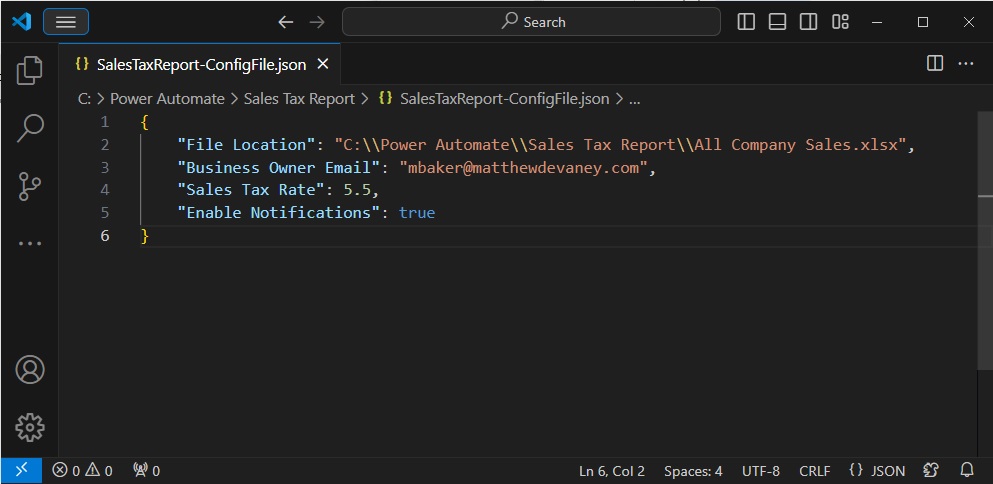Click the ports forwarded indicator
Image resolution: width=993 pixels, height=484 pixels.
click(x=146, y=471)
